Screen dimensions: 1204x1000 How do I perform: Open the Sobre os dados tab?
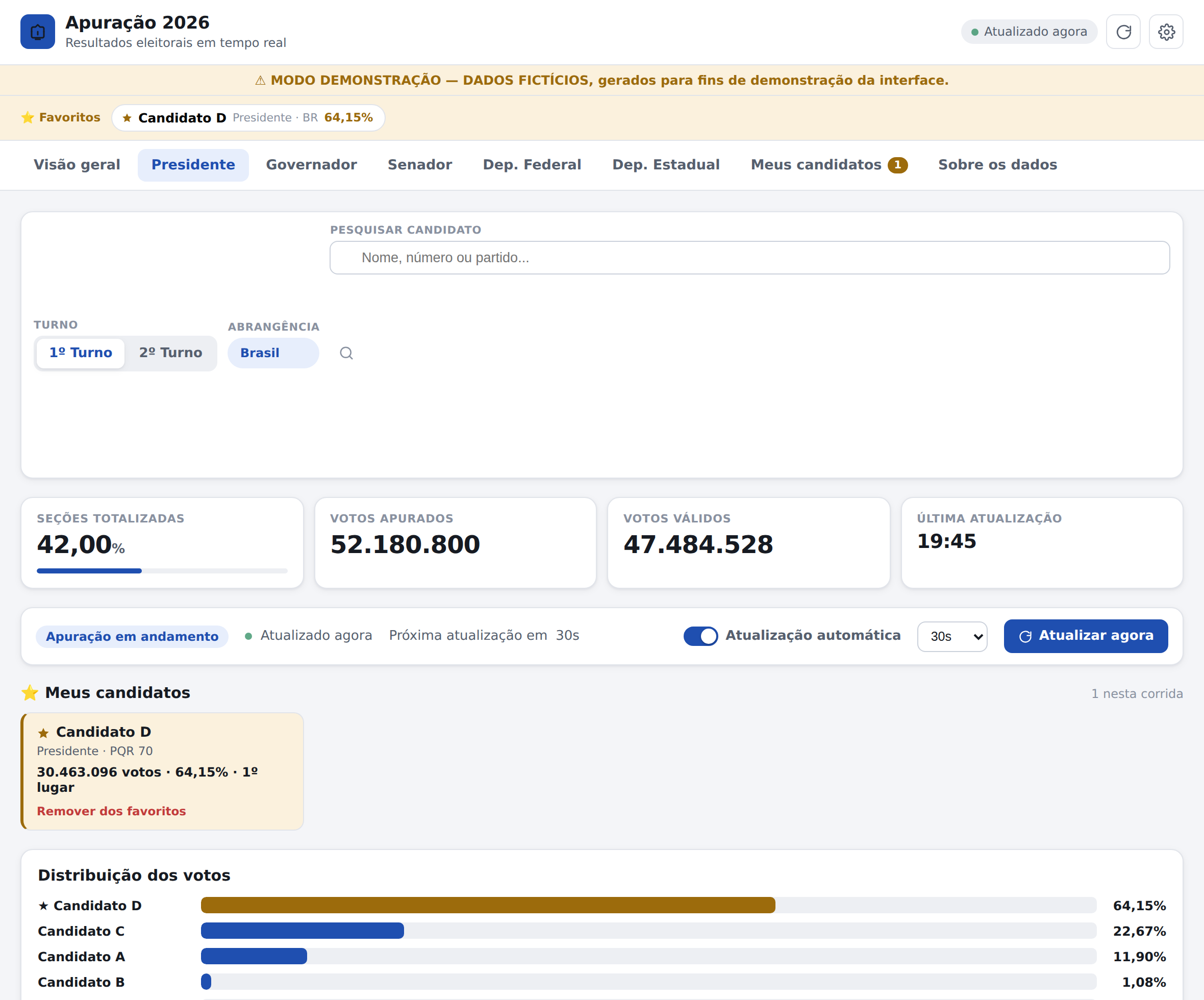[997, 165]
